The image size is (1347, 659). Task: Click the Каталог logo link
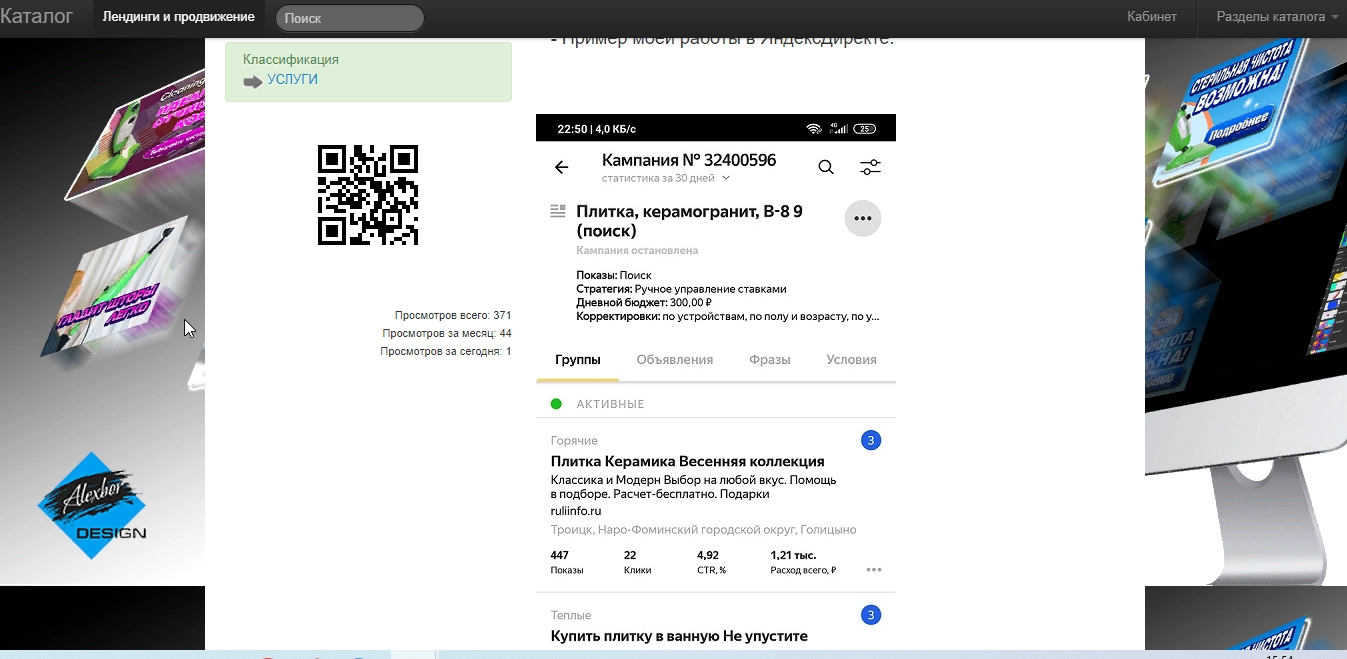click(36, 17)
